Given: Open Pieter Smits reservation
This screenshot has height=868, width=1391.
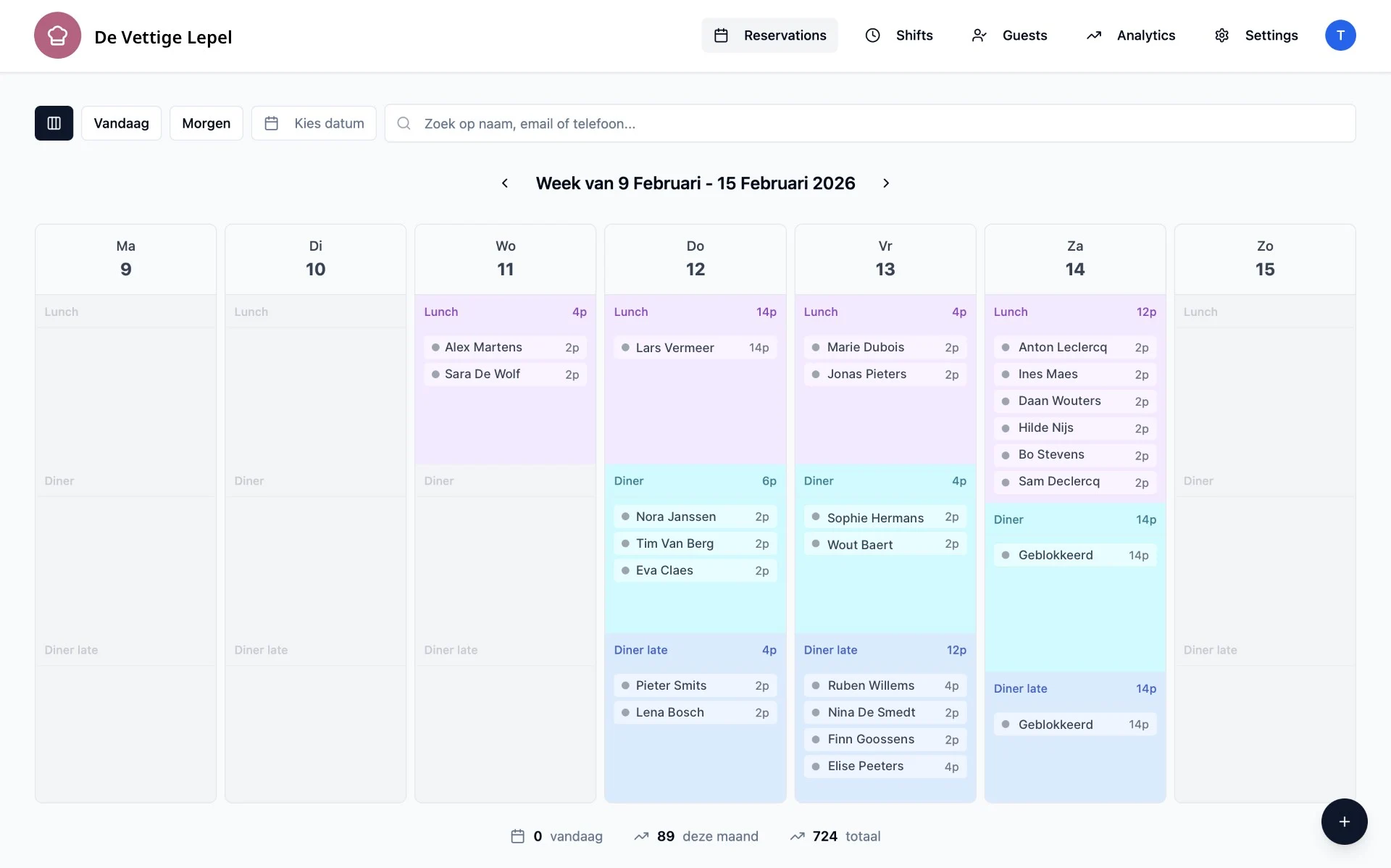Looking at the screenshot, I should [695, 685].
